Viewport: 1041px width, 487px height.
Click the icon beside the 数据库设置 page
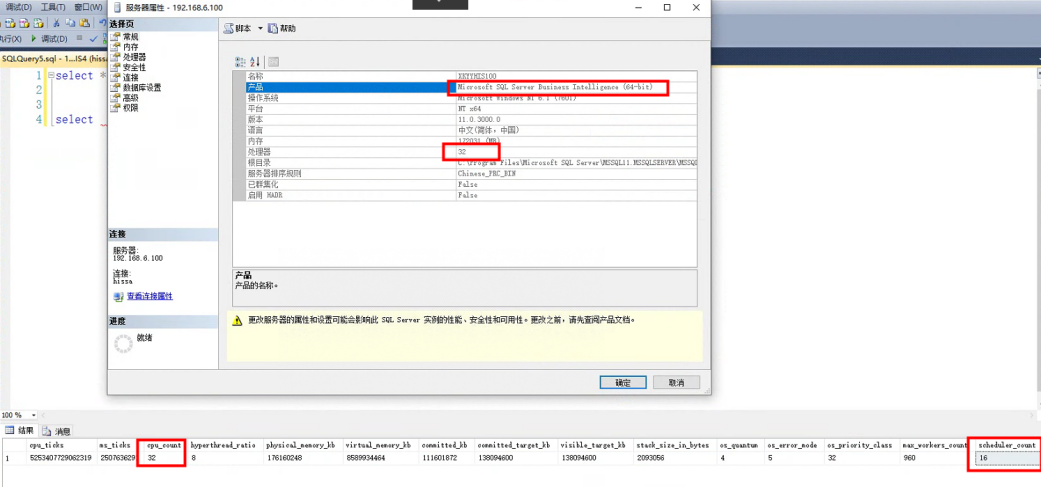(x=116, y=88)
